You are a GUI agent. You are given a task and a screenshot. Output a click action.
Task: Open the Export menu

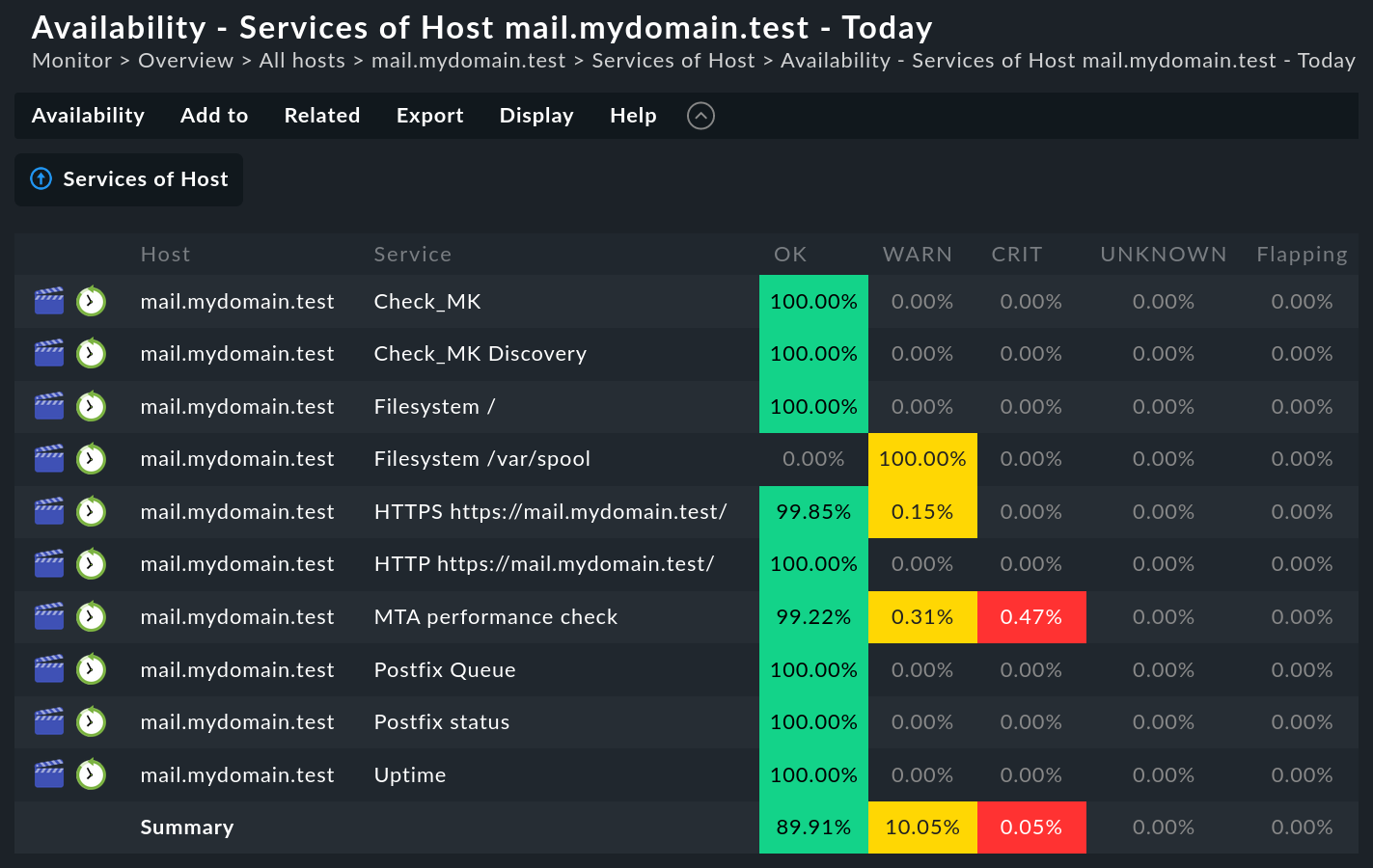click(x=429, y=115)
